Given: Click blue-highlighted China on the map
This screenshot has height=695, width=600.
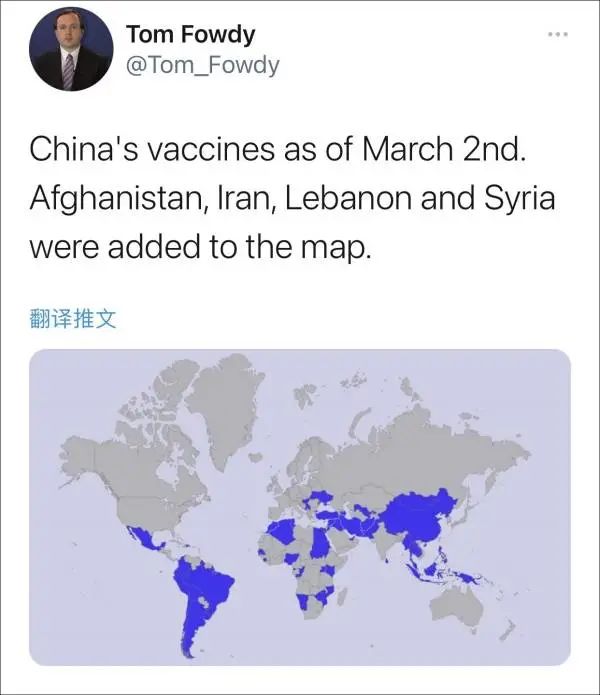Looking at the screenshot, I should point(421,516).
